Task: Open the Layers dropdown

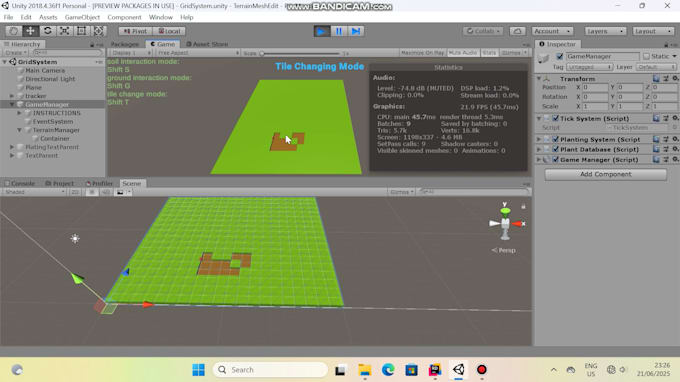Action: click(605, 31)
